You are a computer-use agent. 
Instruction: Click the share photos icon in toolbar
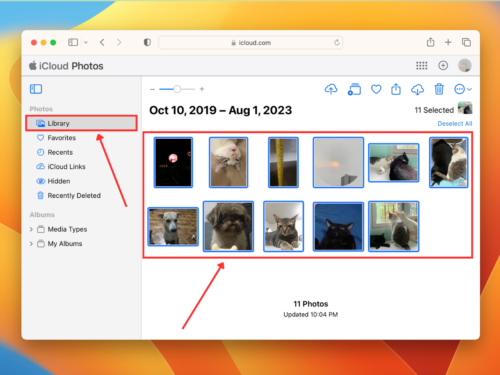396,89
